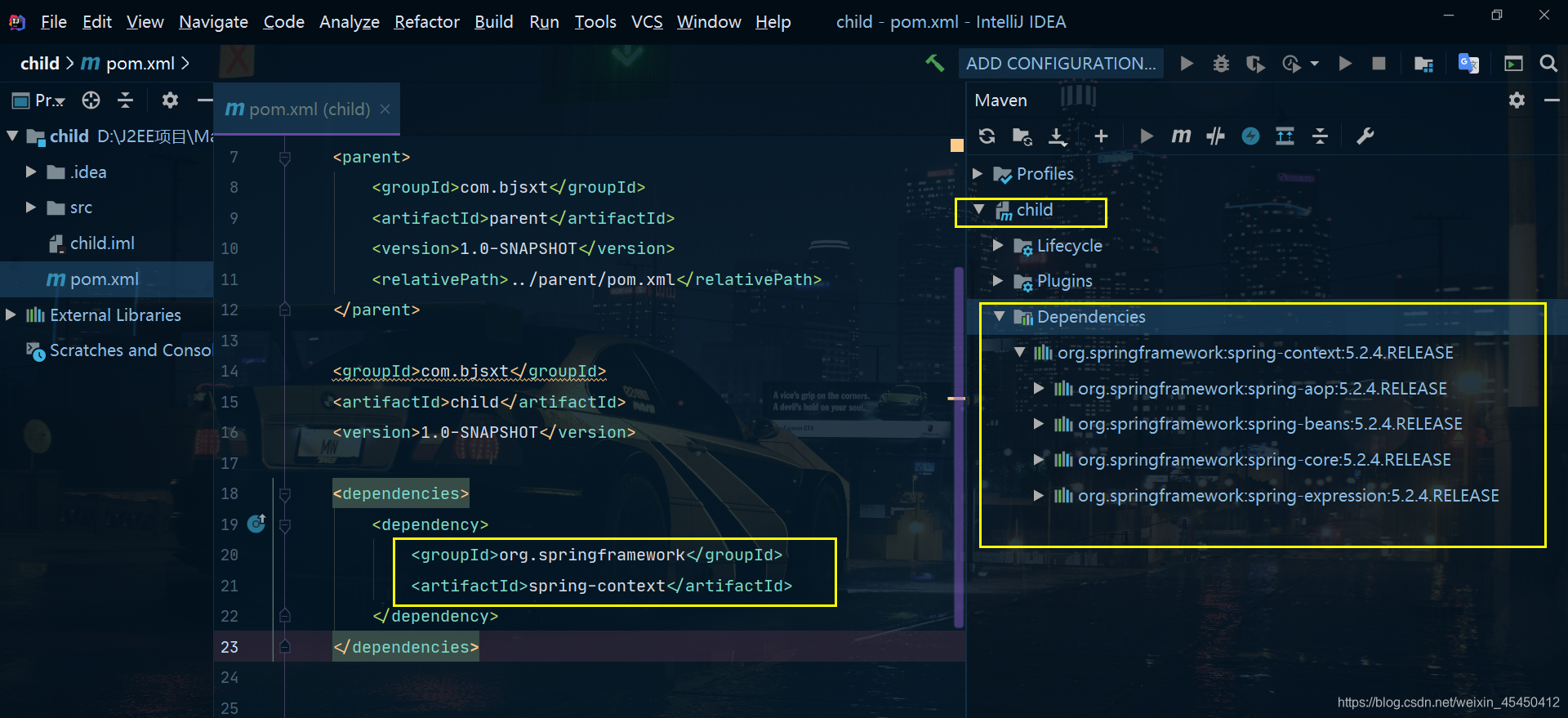1568x718 pixels.
Task: Expand Maven Profiles node
Action: pyautogui.click(x=978, y=173)
